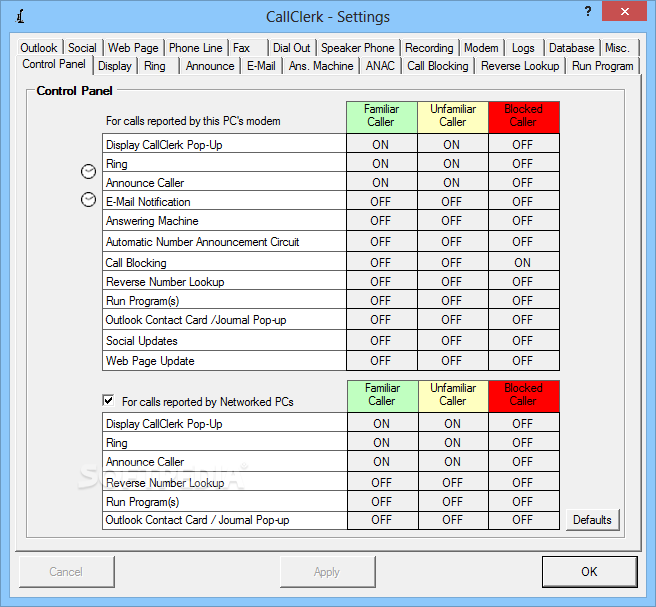This screenshot has height=607, width=656.
Task: Select the Modem tab
Action: click(x=481, y=48)
